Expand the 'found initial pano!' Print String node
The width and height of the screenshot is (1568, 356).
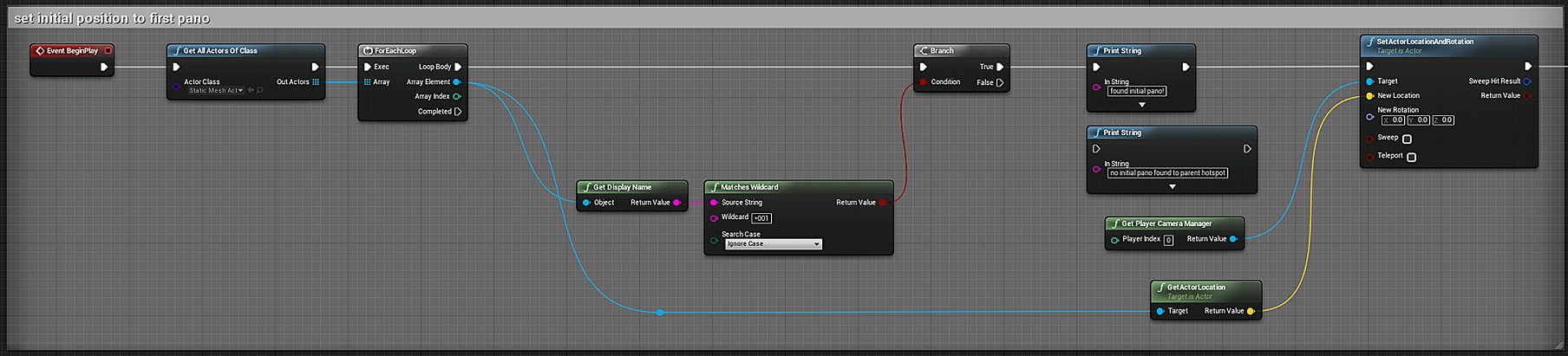(1141, 105)
